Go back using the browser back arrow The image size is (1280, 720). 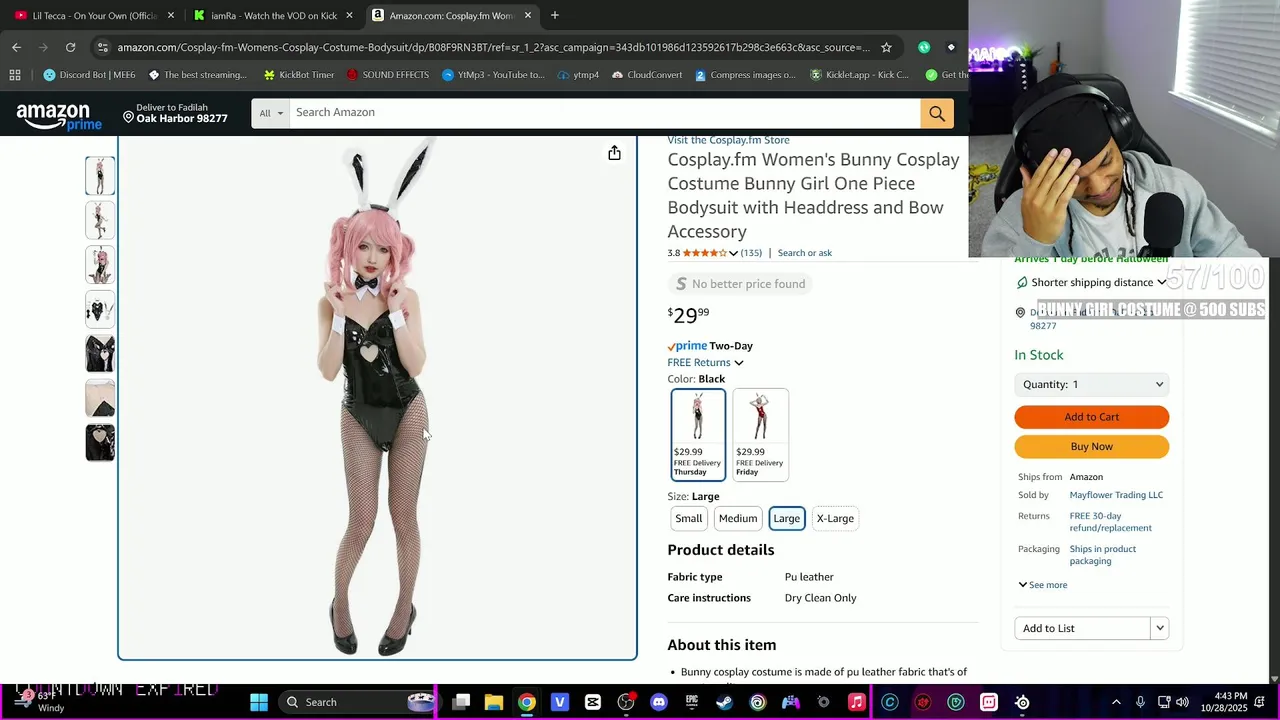coord(16,47)
